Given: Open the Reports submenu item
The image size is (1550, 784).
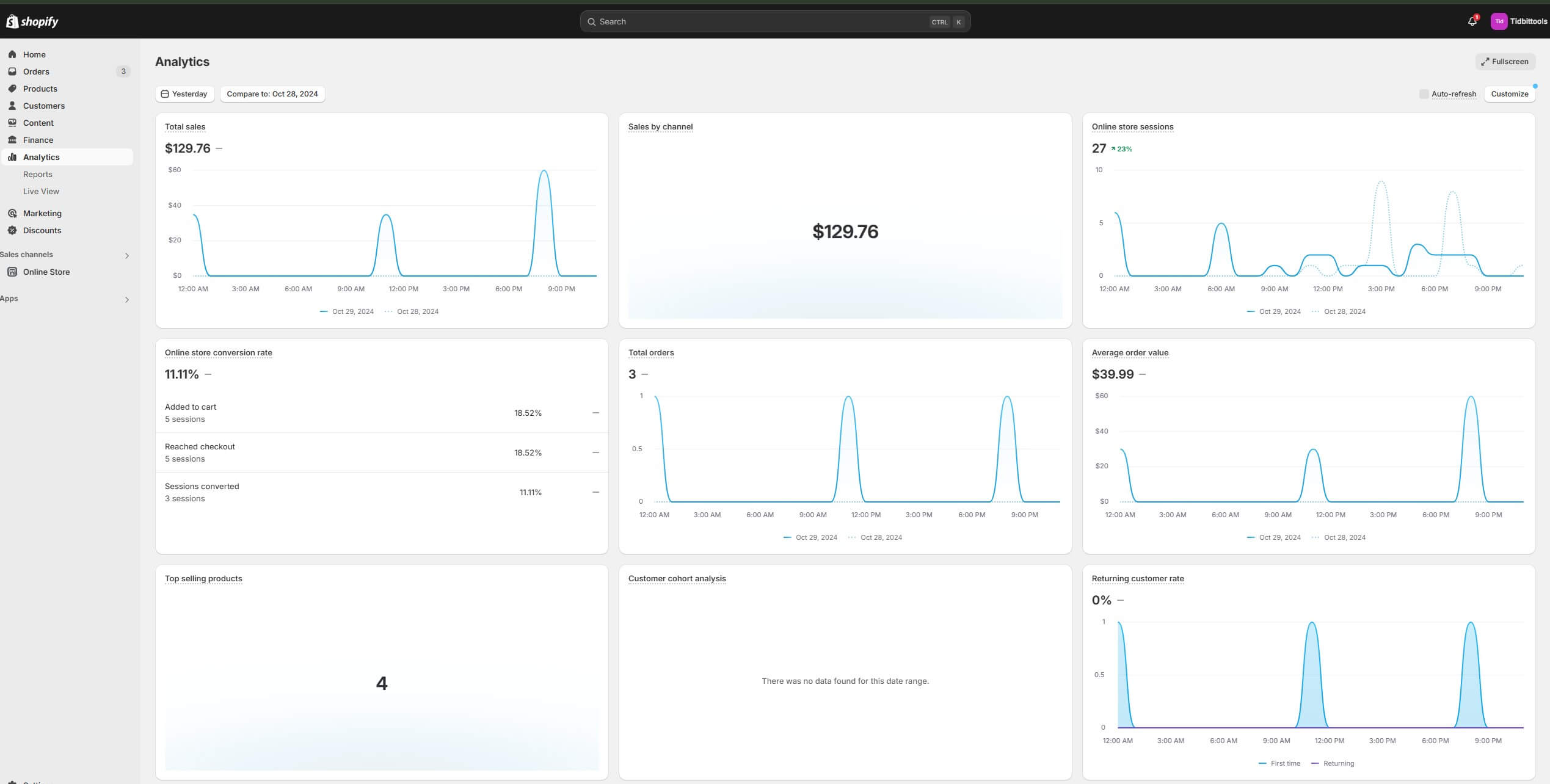Looking at the screenshot, I should [x=38, y=174].
